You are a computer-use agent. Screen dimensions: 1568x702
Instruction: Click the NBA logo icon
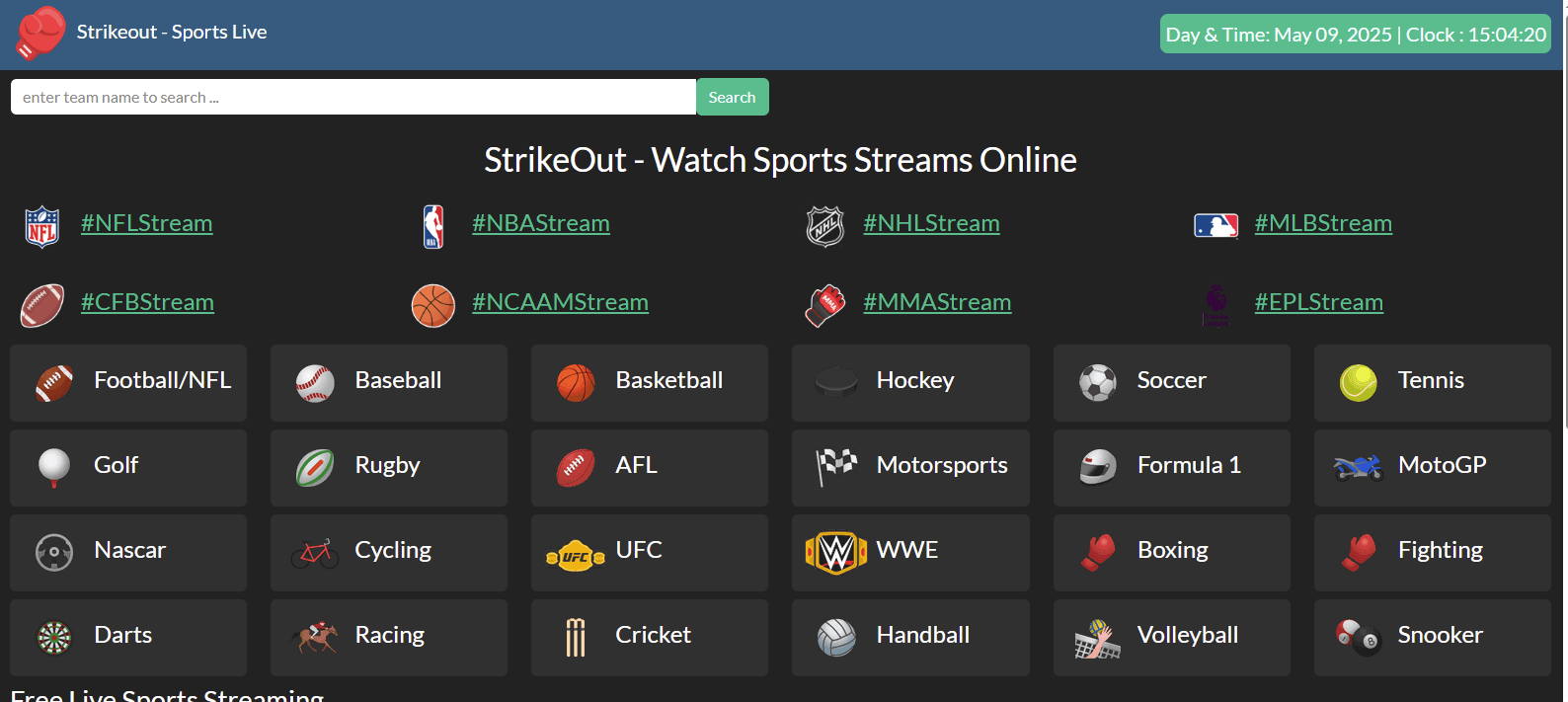pos(433,227)
